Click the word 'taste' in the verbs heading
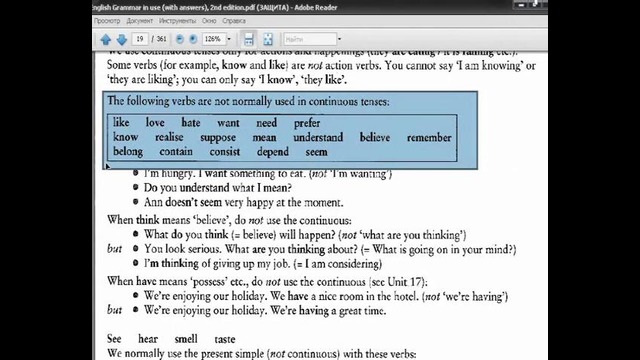Viewport: 640px width, 360px height. click(225, 339)
